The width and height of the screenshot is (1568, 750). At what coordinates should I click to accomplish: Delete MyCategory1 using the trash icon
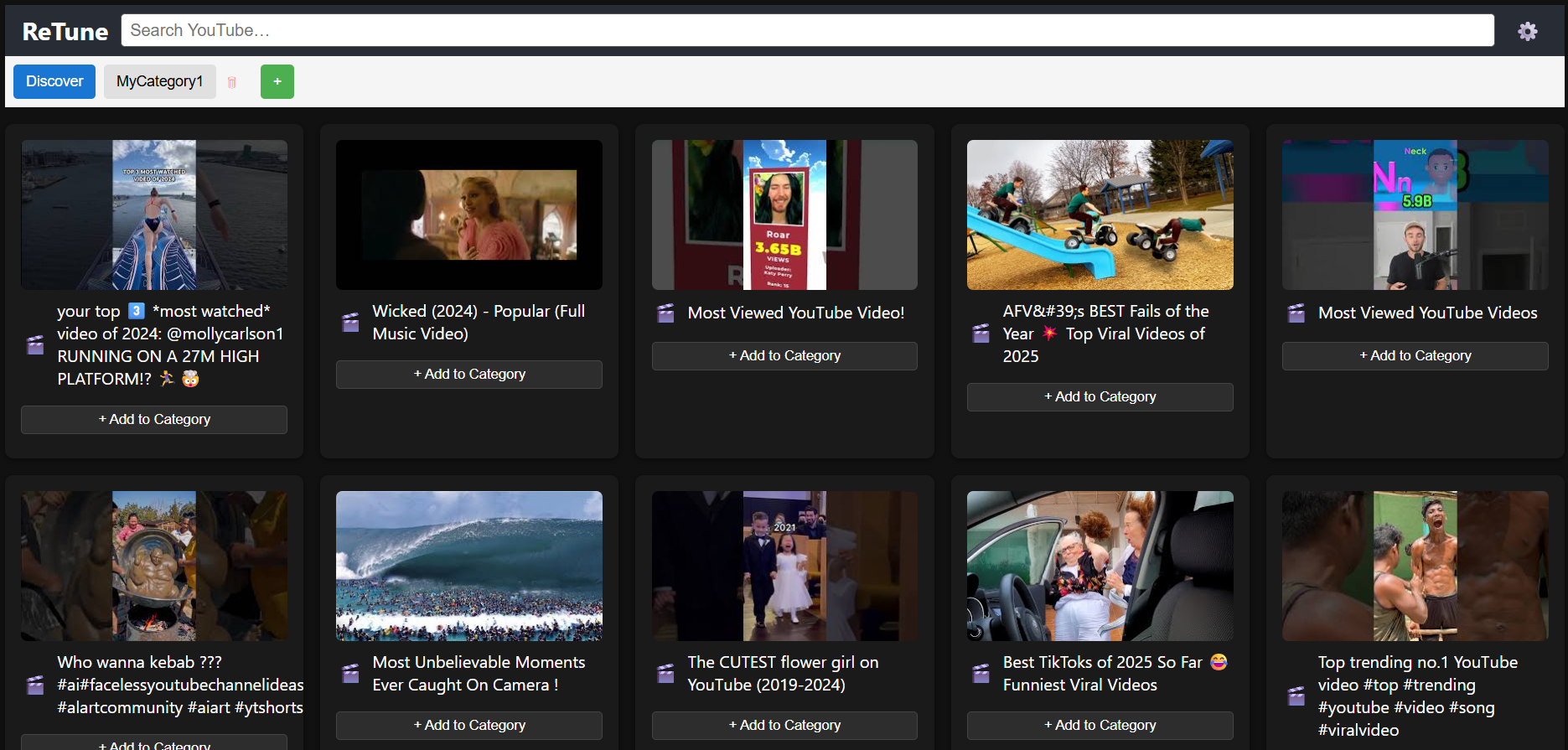click(x=232, y=82)
